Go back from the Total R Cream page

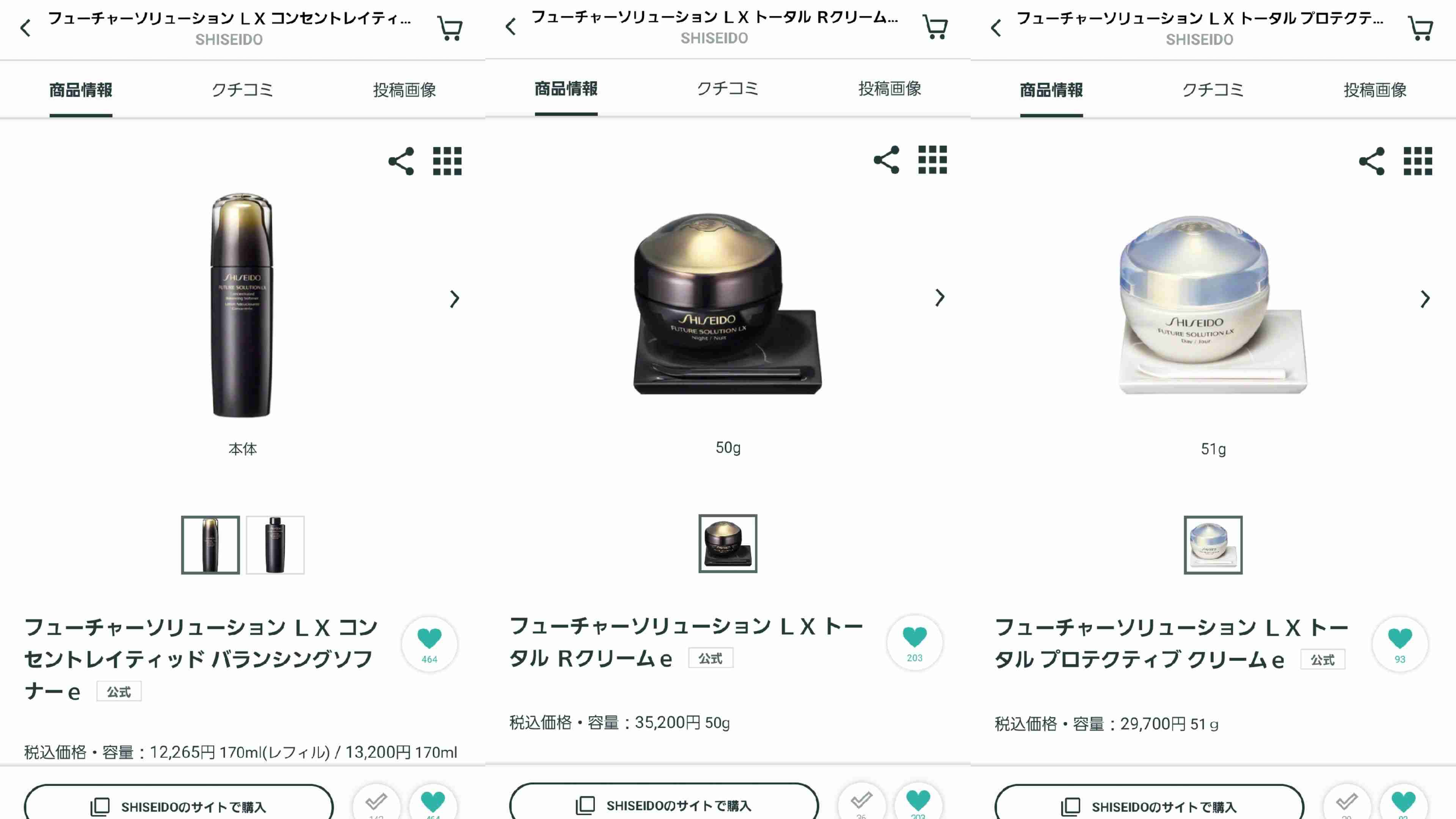(x=511, y=27)
